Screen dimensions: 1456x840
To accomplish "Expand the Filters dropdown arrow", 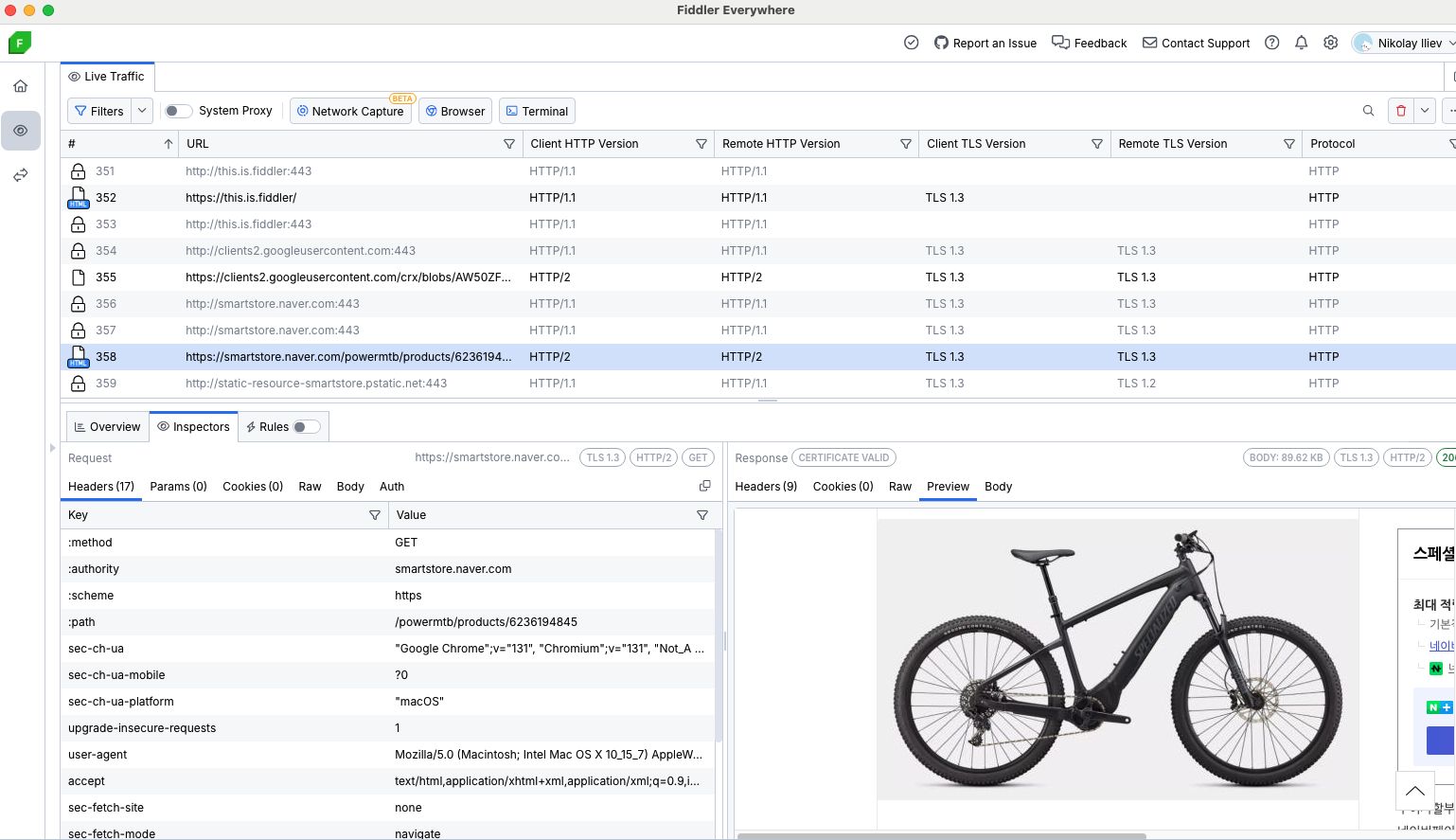I will 142,111.
